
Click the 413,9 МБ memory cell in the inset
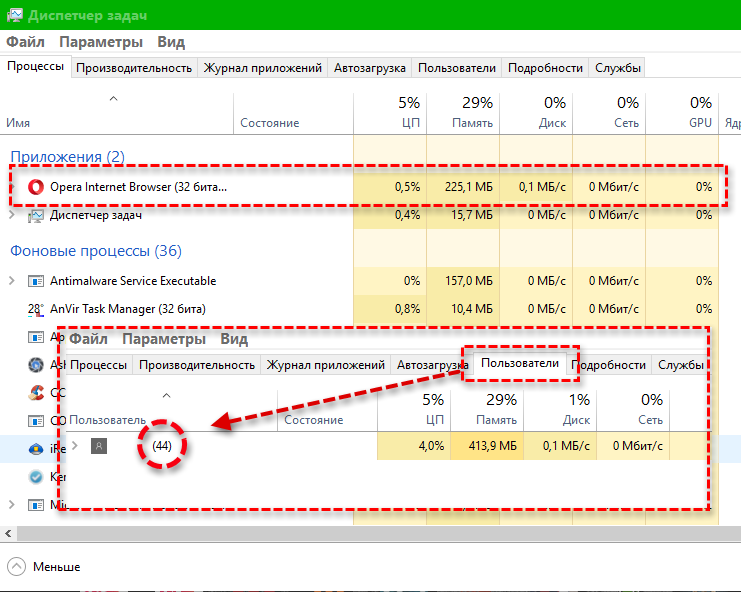click(487, 446)
